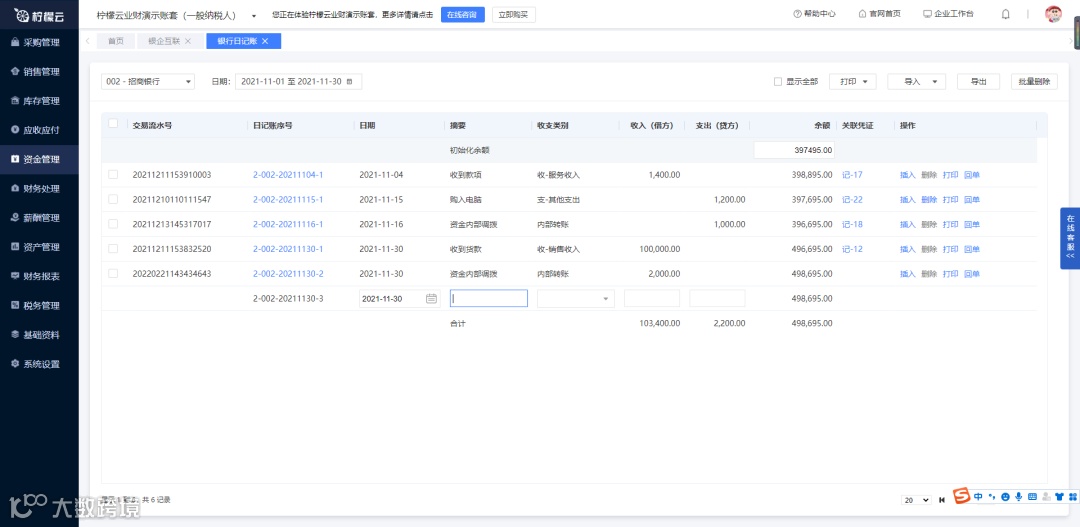Click the notification bell icon
1080x527 pixels.
pos(1006,14)
